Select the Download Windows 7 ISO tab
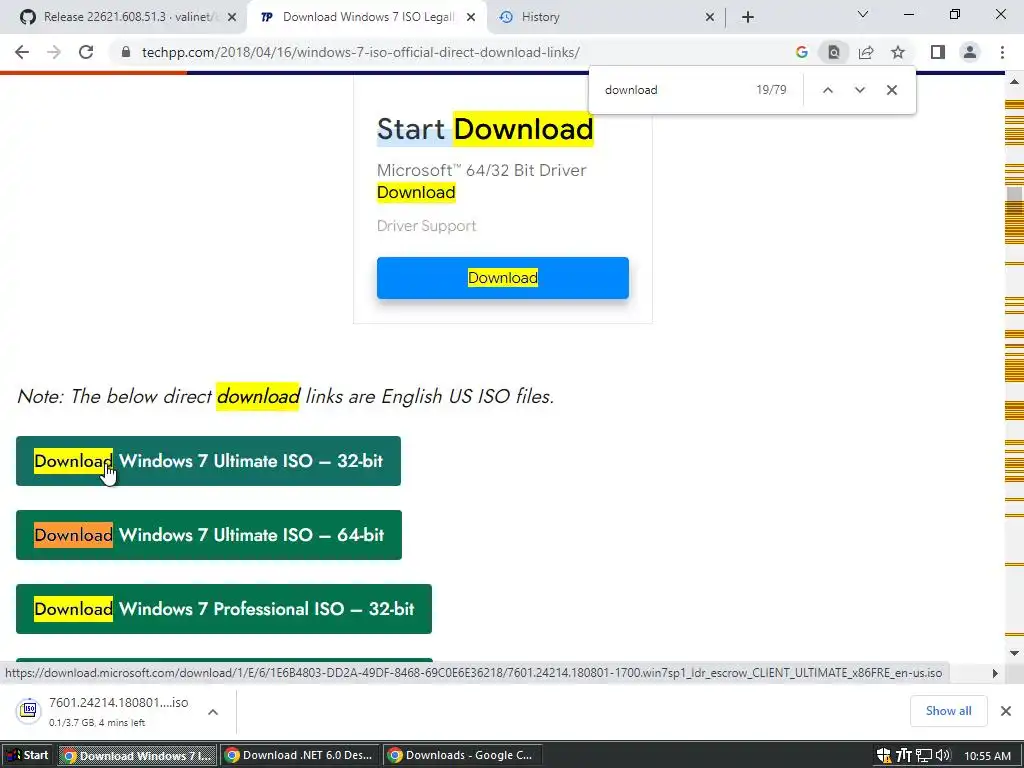Screen dimensions: 1024x768 click(367, 17)
